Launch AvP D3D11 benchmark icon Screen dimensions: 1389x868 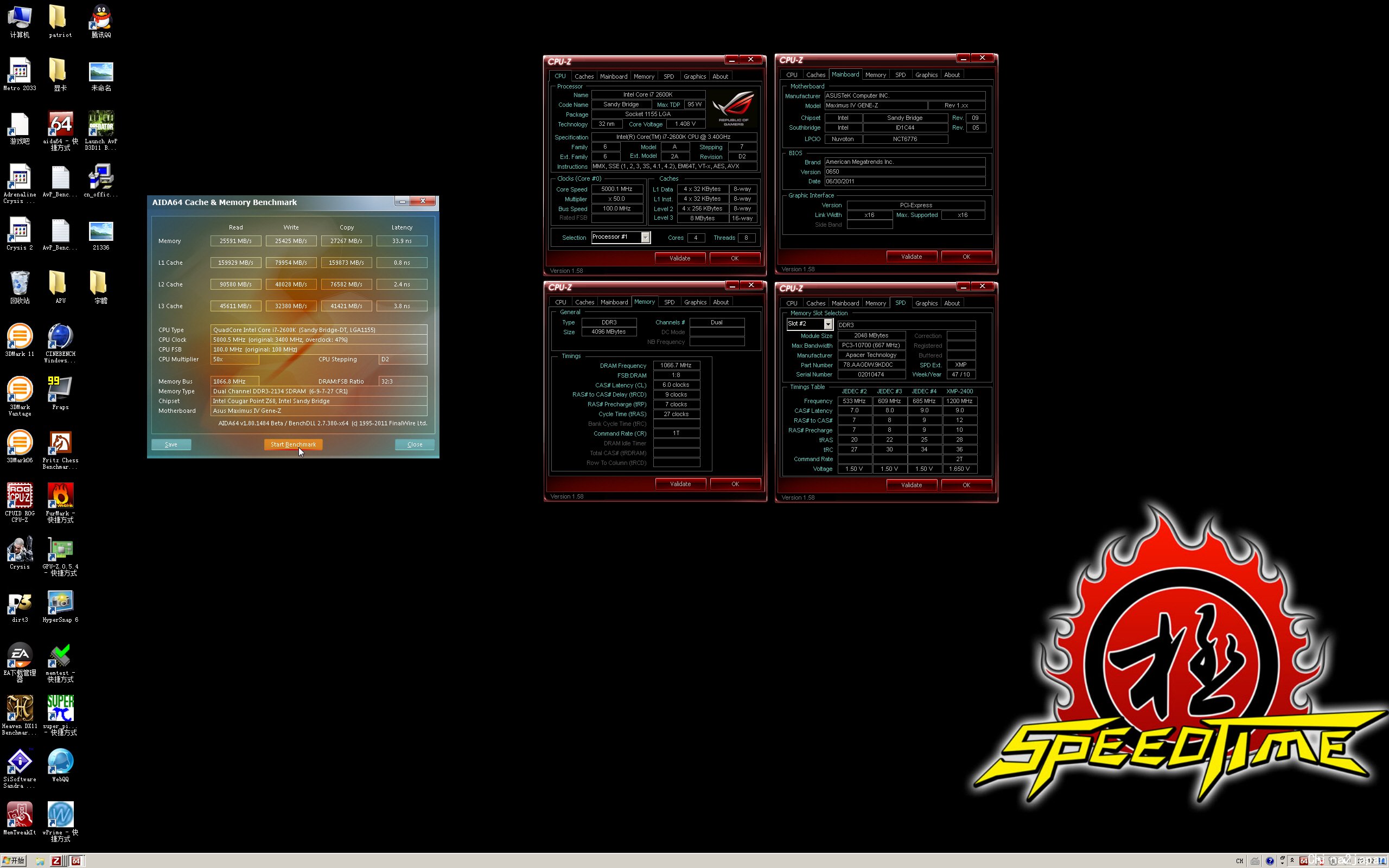click(x=101, y=131)
